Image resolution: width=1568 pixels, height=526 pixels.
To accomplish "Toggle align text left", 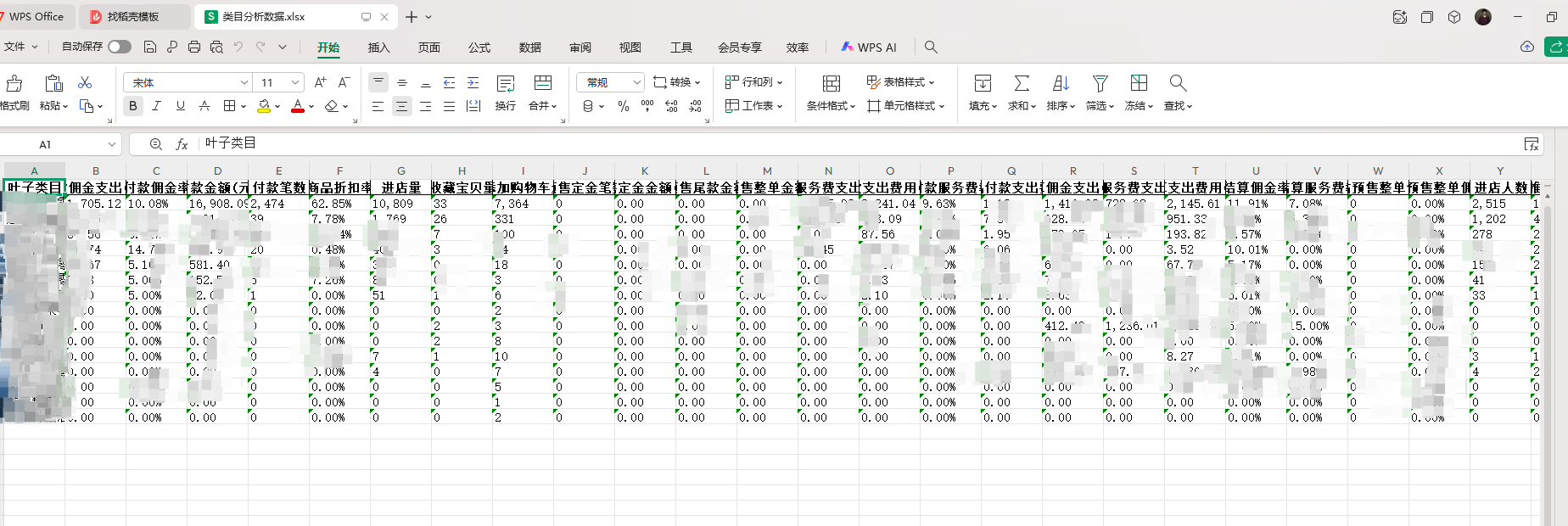I will pyautogui.click(x=378, y=106).
